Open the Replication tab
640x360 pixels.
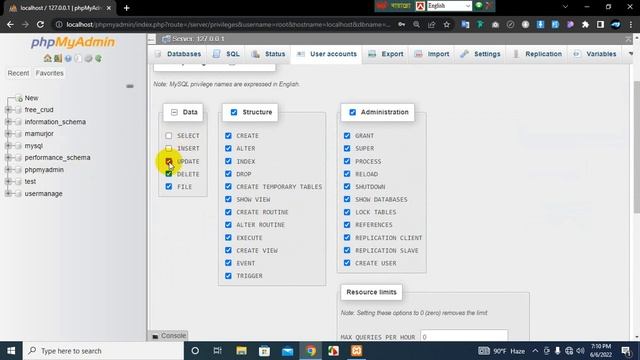[538, 54]
